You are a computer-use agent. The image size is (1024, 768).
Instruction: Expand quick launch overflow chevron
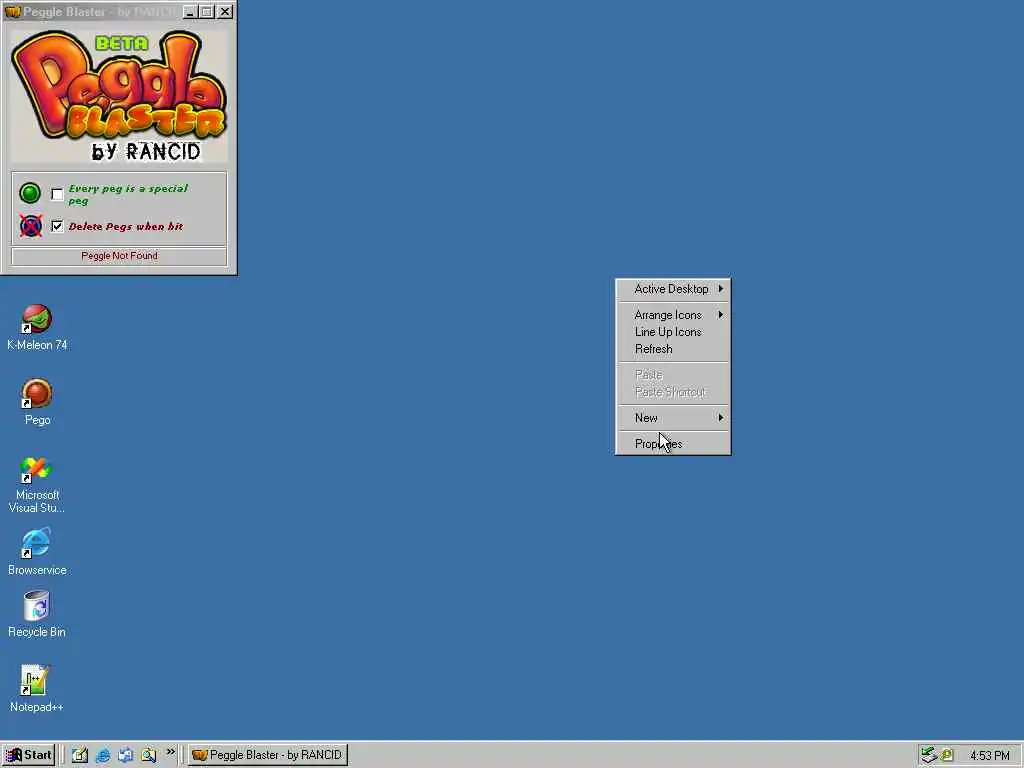click(170, 752)
